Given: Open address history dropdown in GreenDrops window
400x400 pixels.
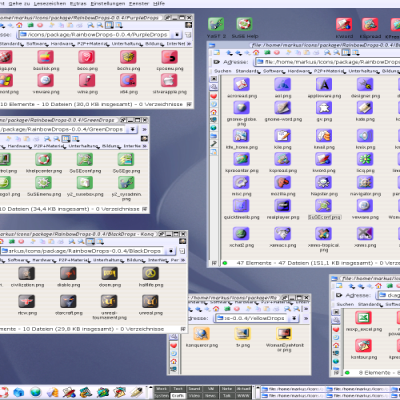Looking at the screenshot, I should coord(132,129).
